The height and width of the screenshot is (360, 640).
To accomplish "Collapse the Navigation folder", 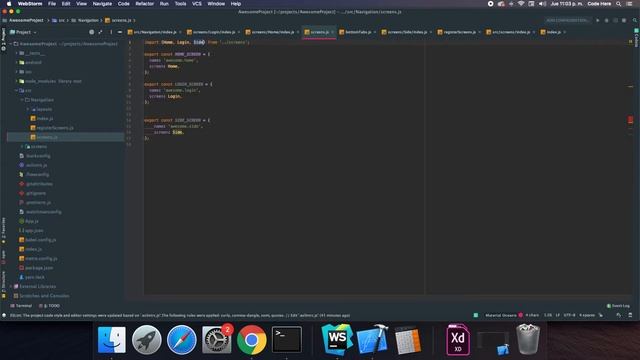I will pos(22,100).
